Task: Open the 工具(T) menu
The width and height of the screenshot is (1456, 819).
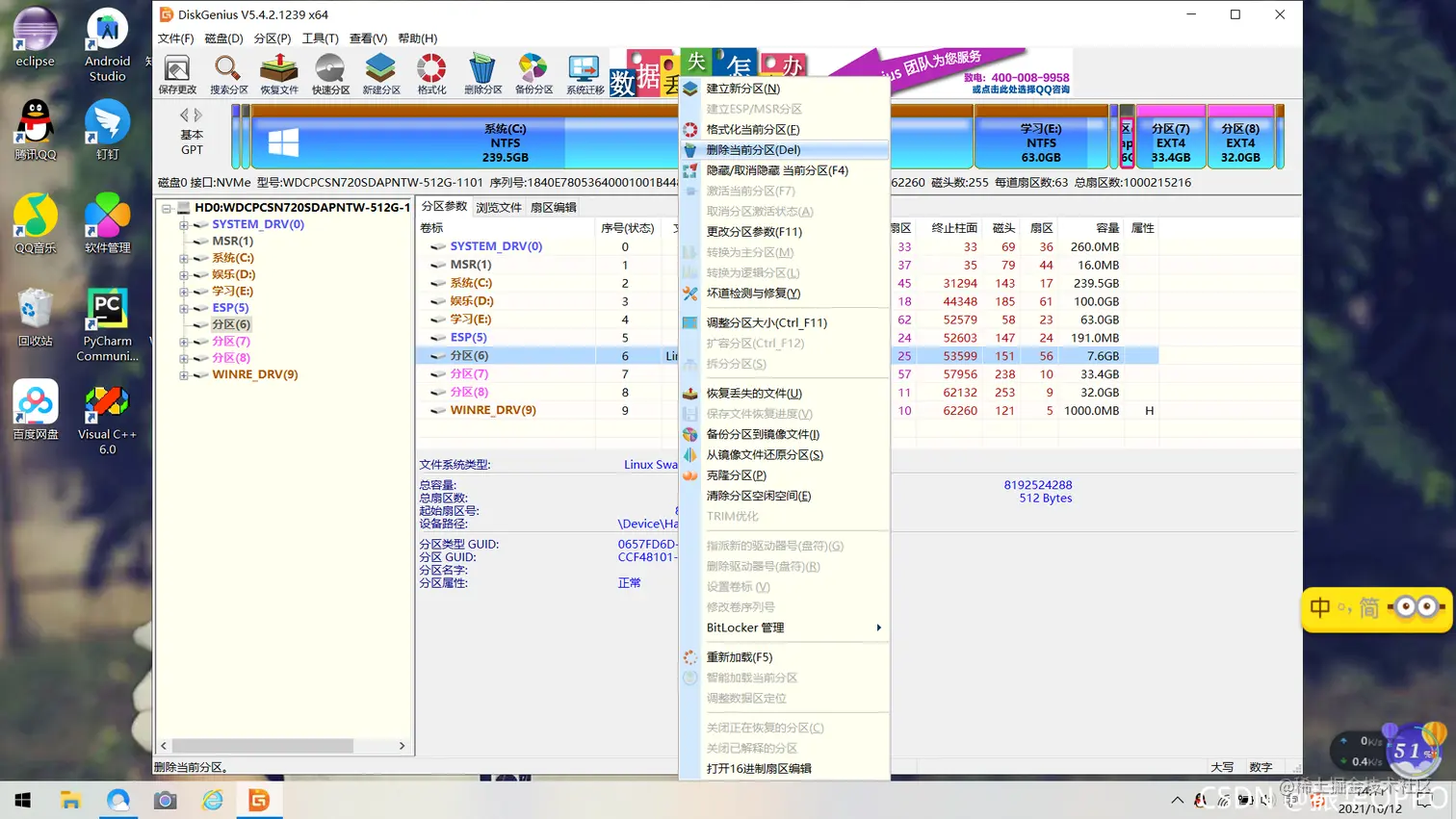Action: [x=318, y=38]
